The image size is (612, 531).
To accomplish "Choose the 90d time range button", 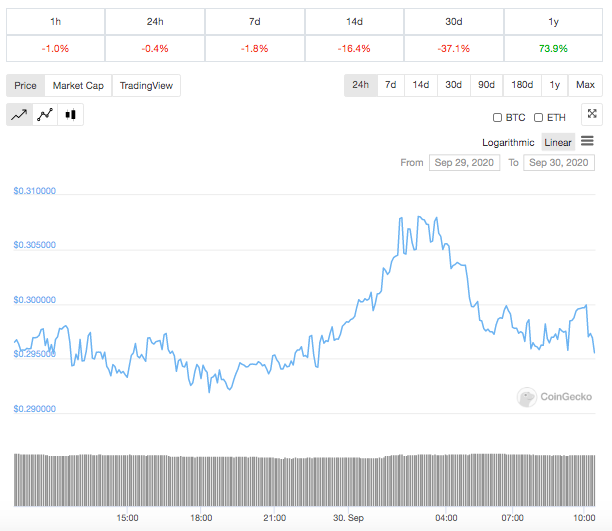I will (485, 86).
